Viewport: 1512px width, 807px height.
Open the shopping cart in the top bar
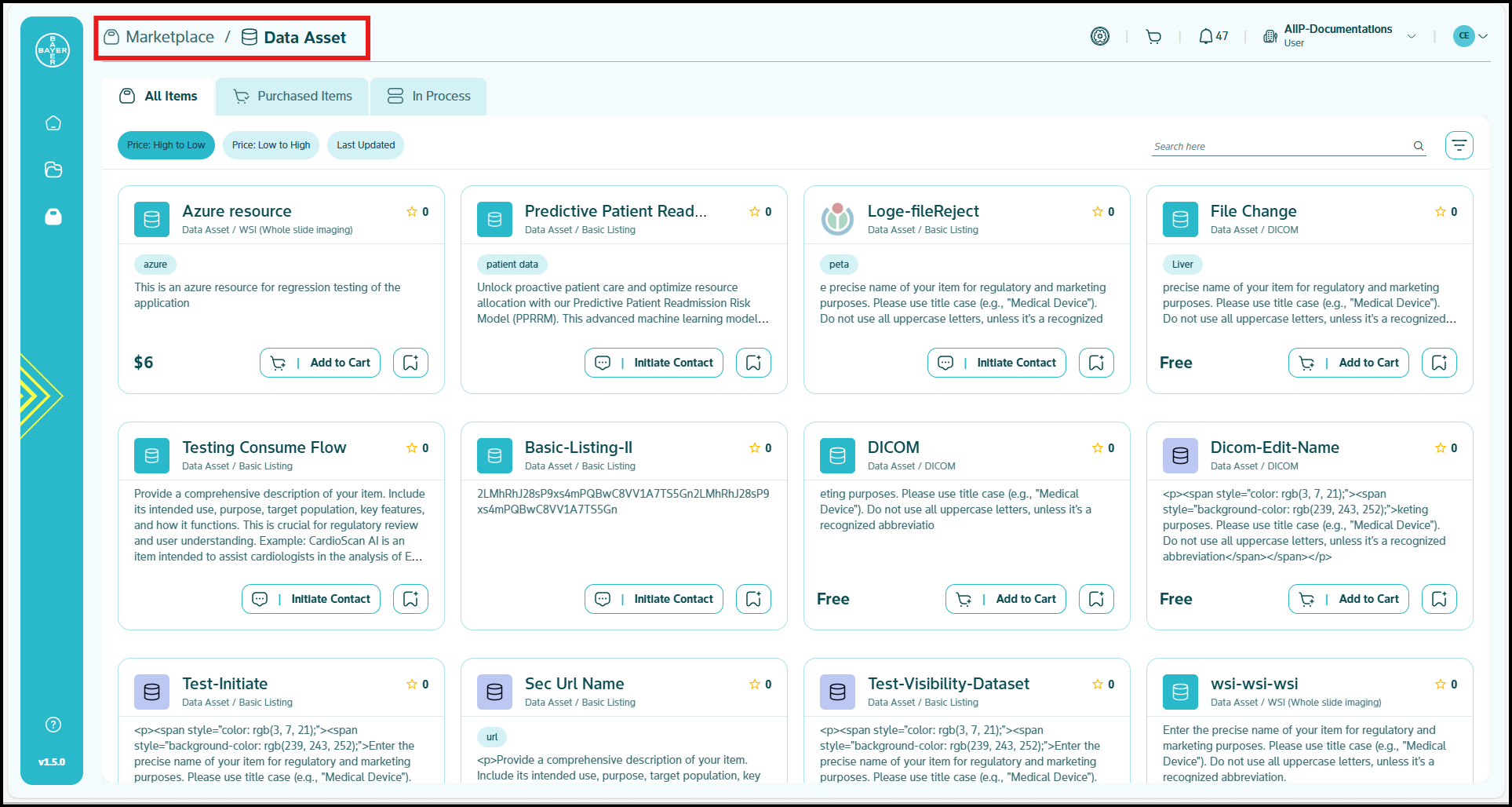point(1153,36)
